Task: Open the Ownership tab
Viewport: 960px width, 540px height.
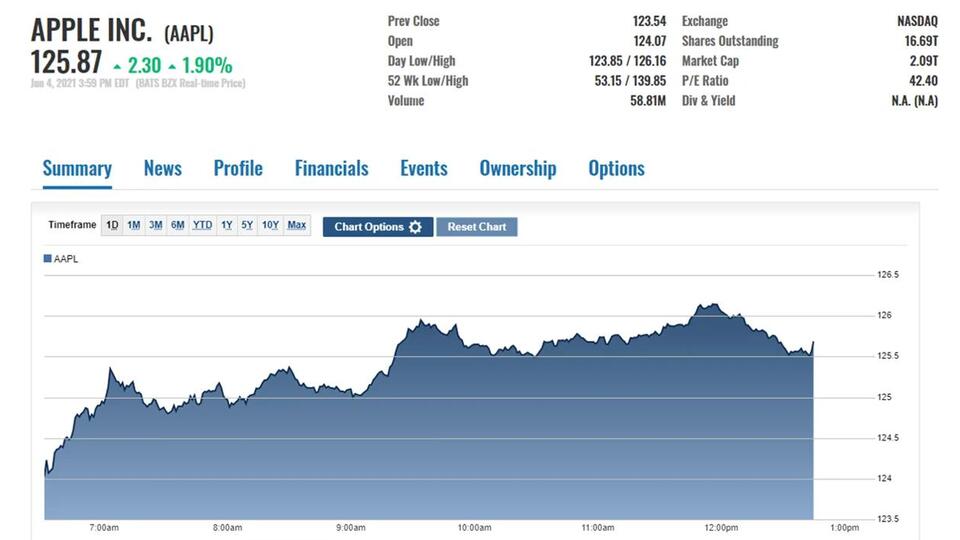Action: click(x=517, y=168)
